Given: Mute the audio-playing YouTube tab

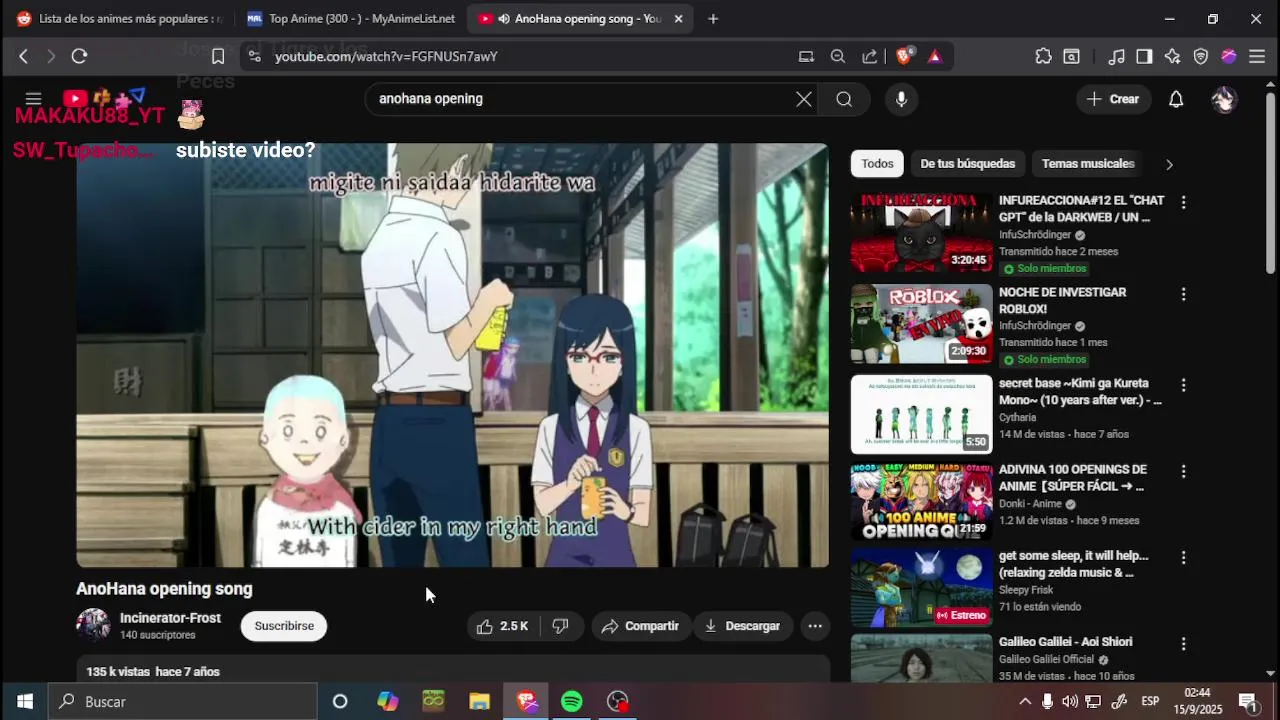Looking at the screenshot, I should click(x=504, y=19).
